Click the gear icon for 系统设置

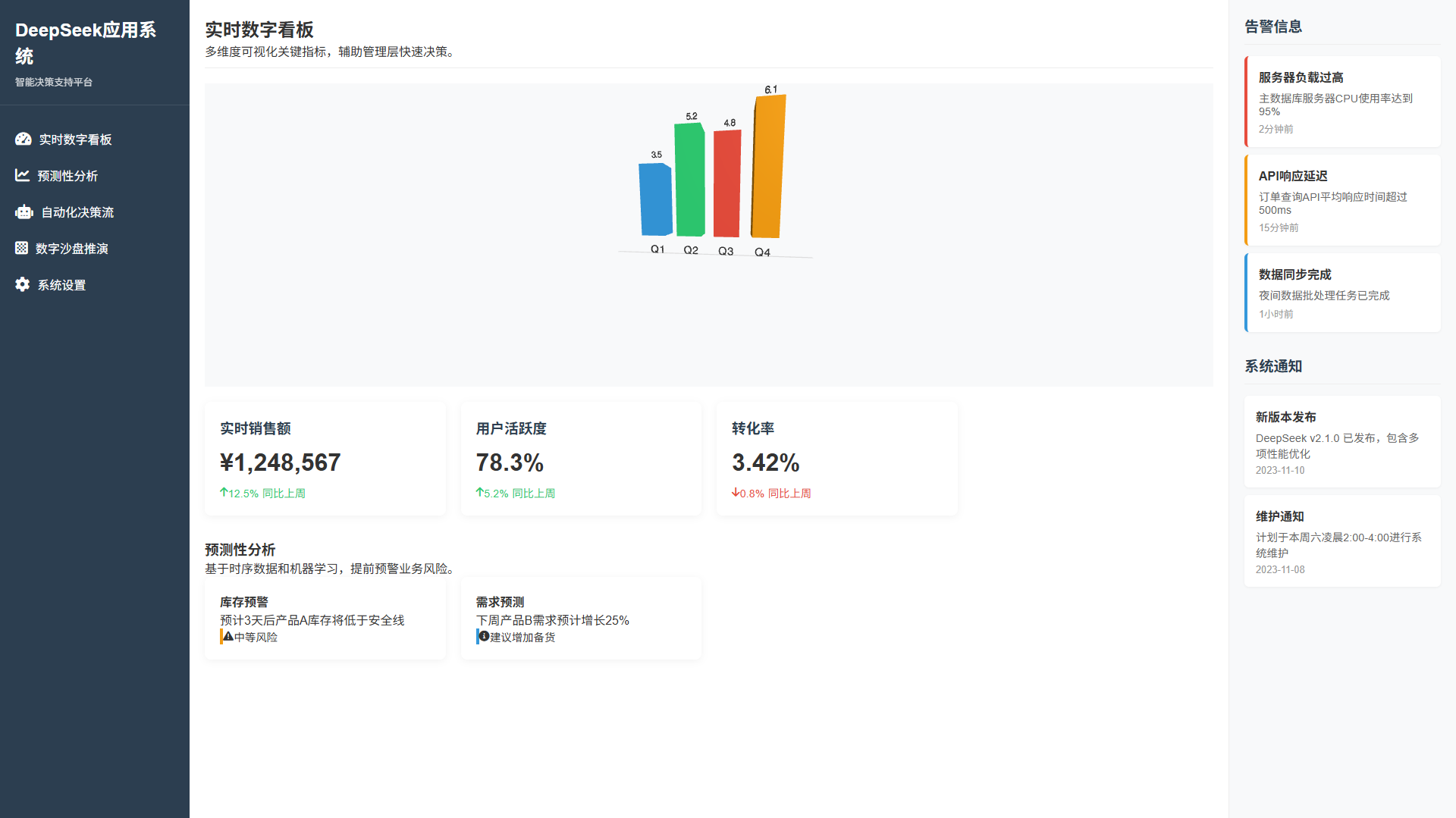(x=23, y=285)
